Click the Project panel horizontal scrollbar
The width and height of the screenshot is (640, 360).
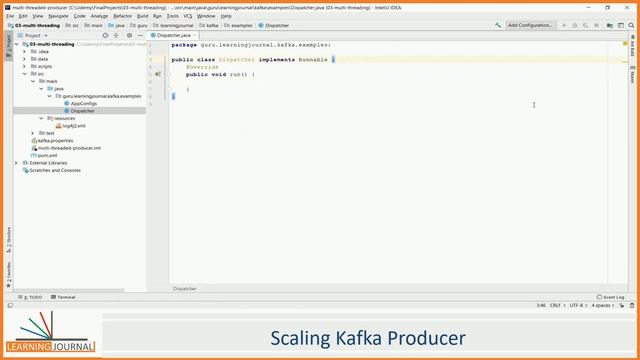pos(69,290)
